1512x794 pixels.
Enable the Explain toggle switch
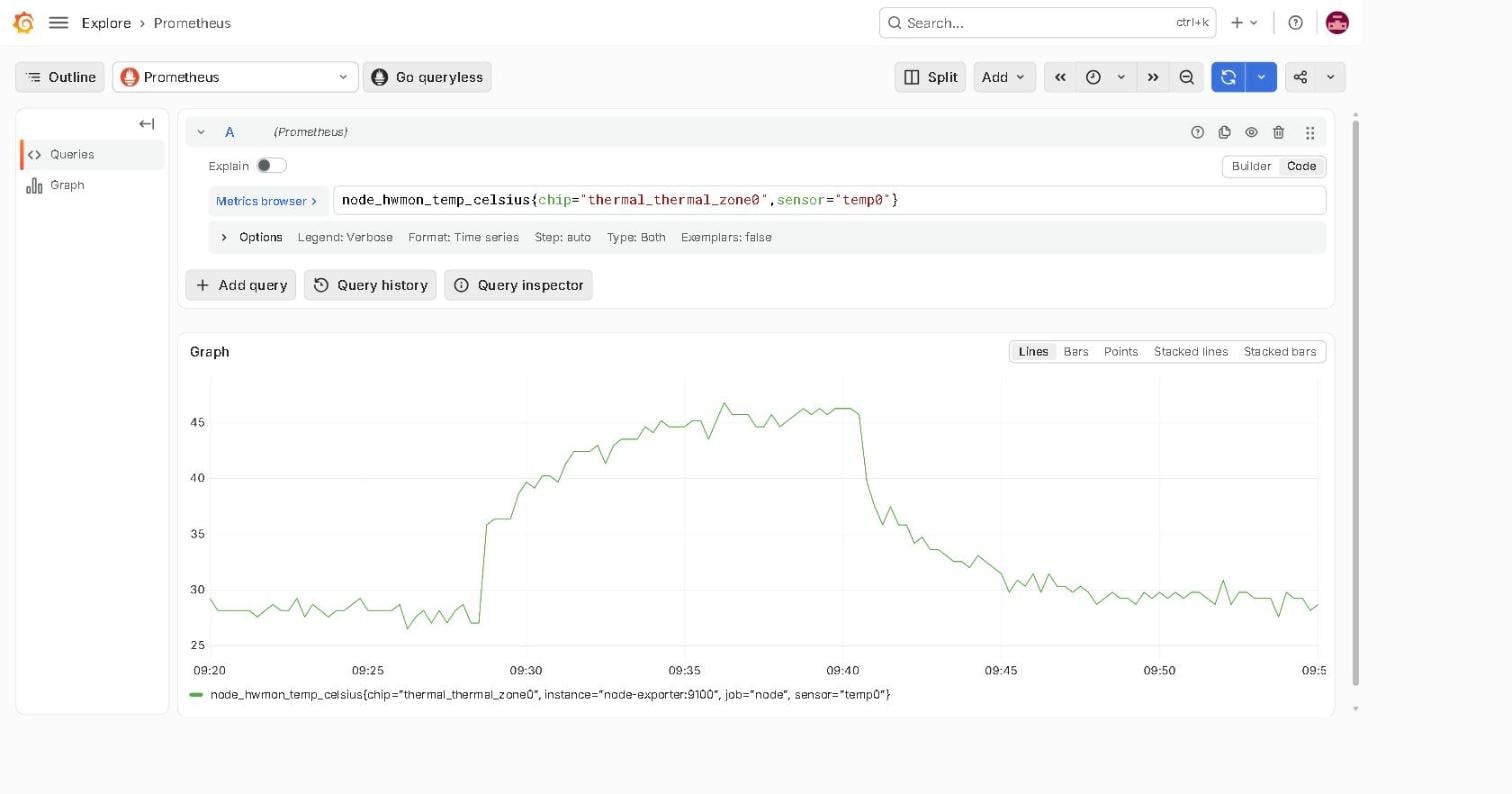(x=271, y=166)
